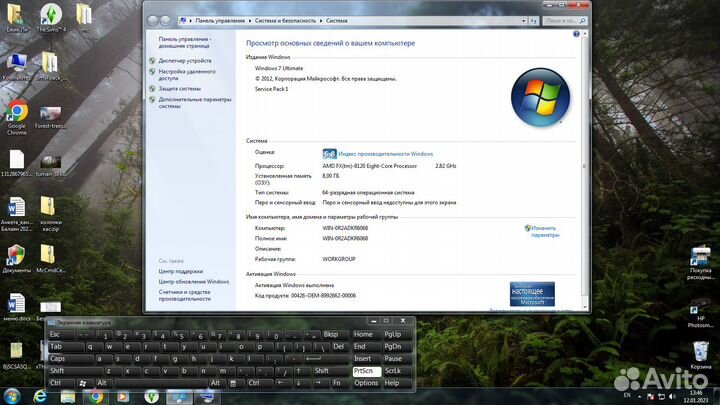Screen dimensions: 720x405
Task: Click the refresh button beside address bar
Action: click(x=534, y=21)
